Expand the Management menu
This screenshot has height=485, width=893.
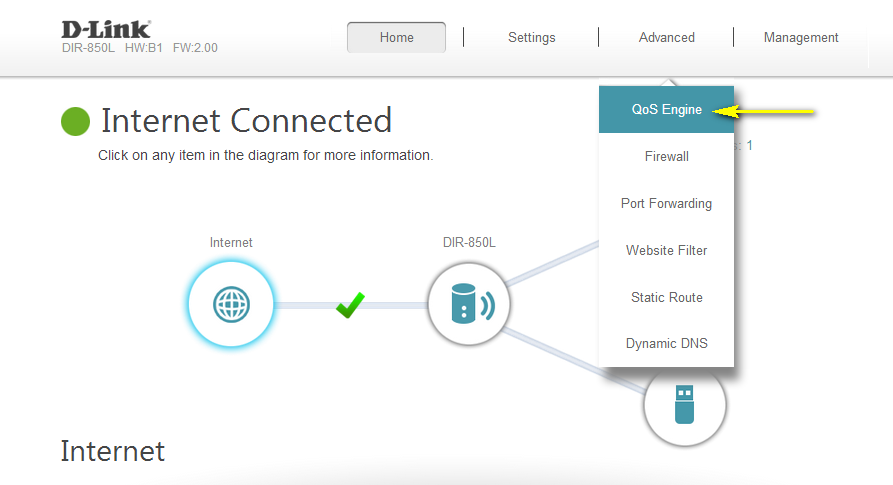(x=801, y=38)
